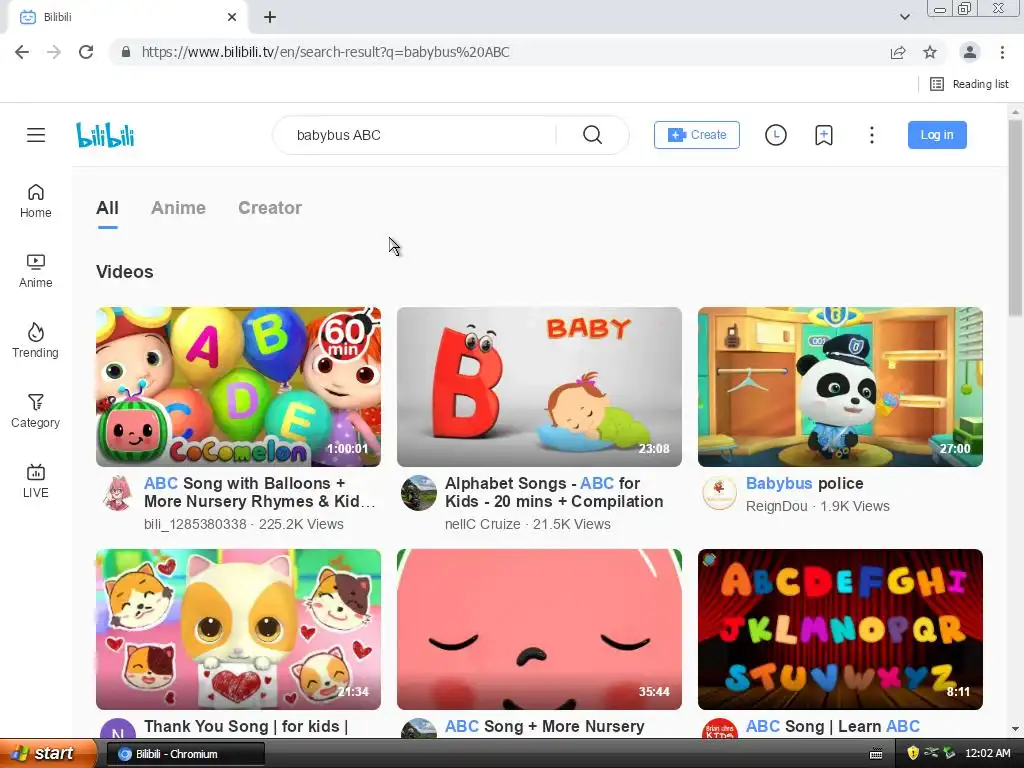Open LIVE in the sidebar
The image size is (1024, 768).
point(35,481)
